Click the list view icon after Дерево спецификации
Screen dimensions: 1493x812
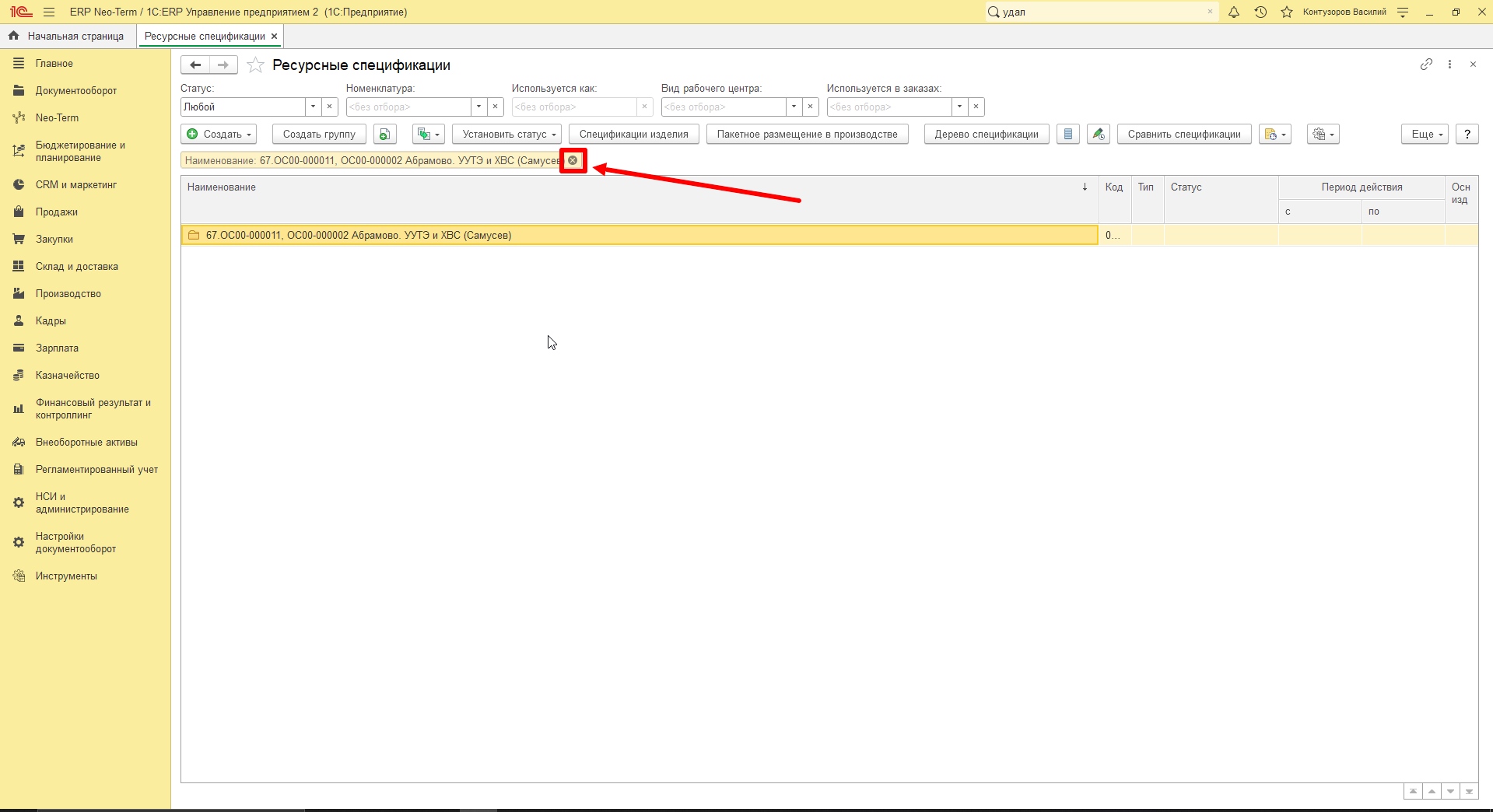tap(1068, 134)
